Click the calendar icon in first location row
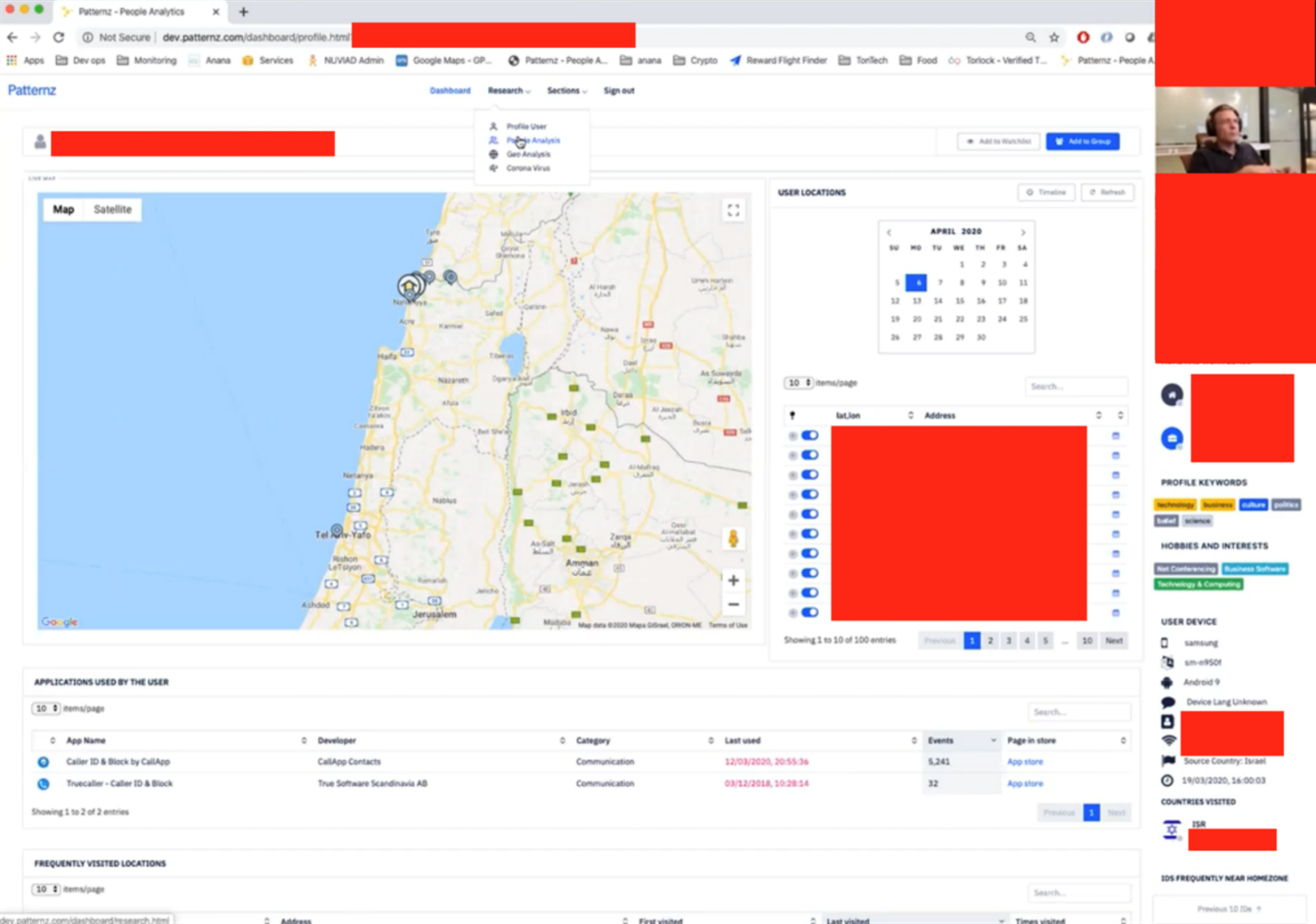The width and height of the screenshot is (1316, 924). click(x=1115, y=436)
